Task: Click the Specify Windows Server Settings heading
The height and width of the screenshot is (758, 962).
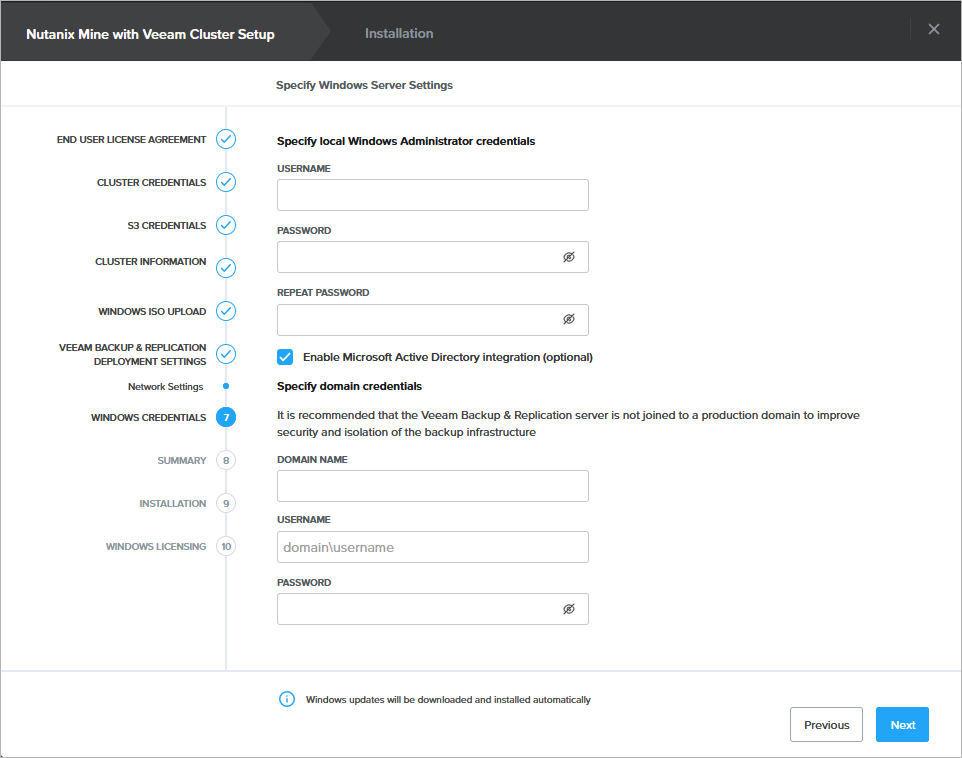Action: (364, 85)
